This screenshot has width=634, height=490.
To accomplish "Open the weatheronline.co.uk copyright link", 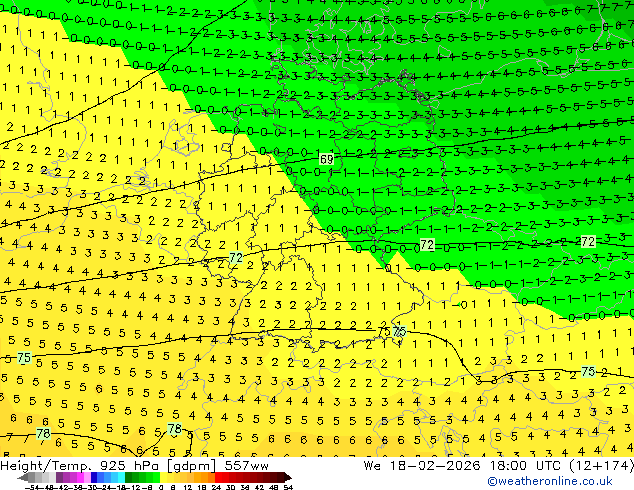I will (x=550, y=481).
